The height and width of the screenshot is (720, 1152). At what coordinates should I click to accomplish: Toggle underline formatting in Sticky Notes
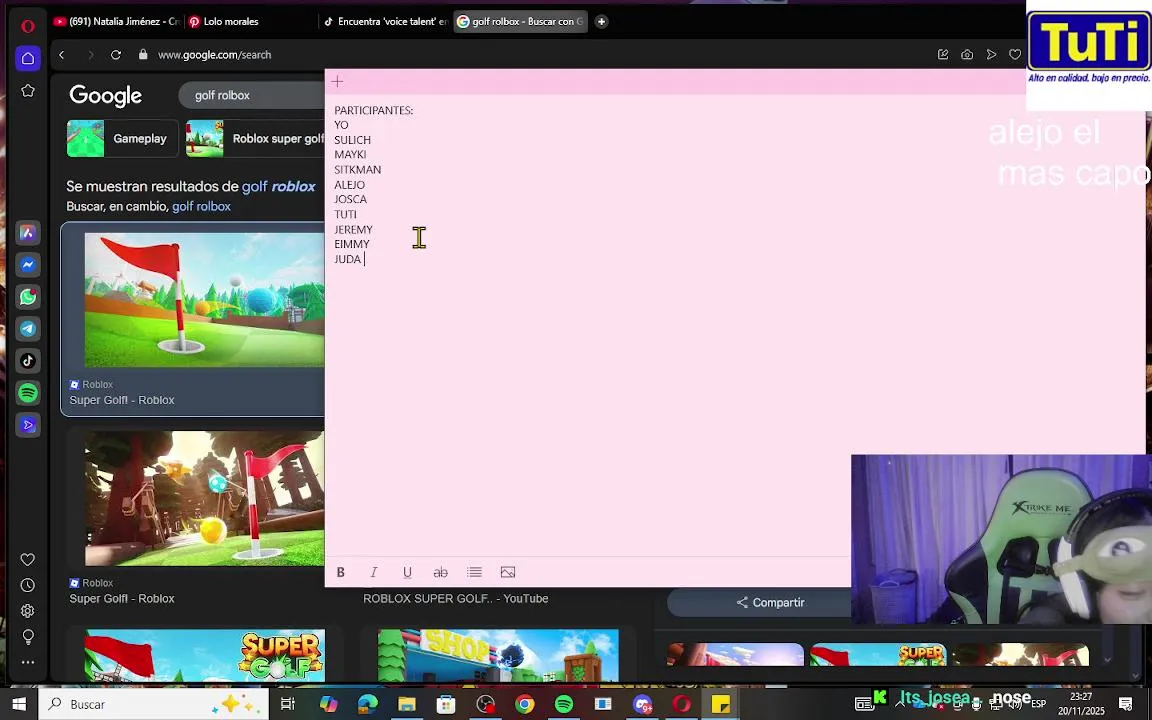407,572
